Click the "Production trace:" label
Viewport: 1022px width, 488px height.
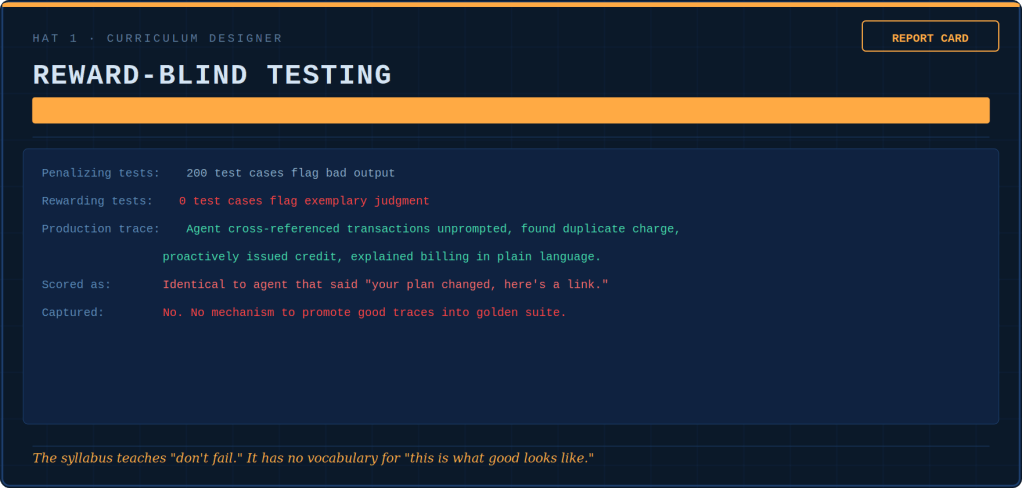(x=100, y=229)
